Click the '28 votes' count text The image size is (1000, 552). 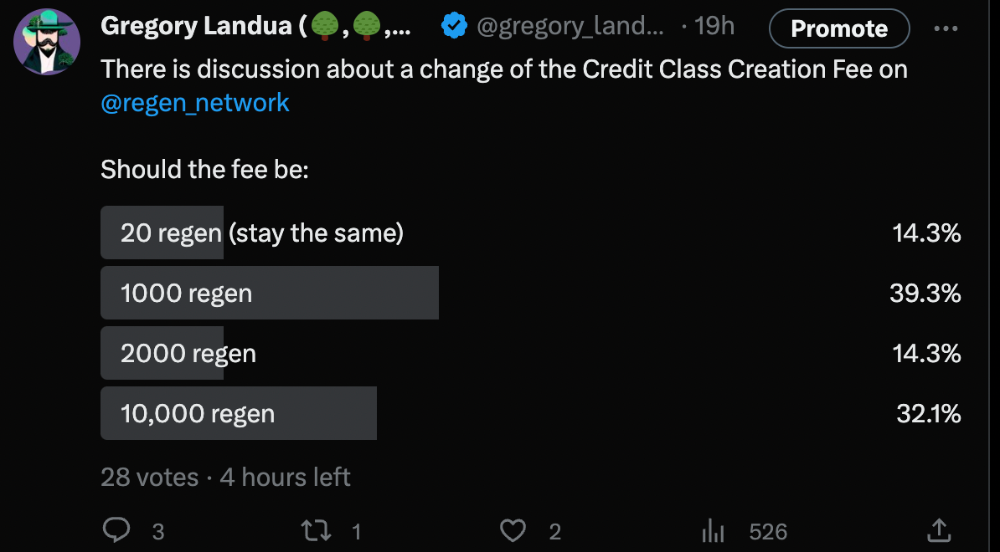pos(149,477)
